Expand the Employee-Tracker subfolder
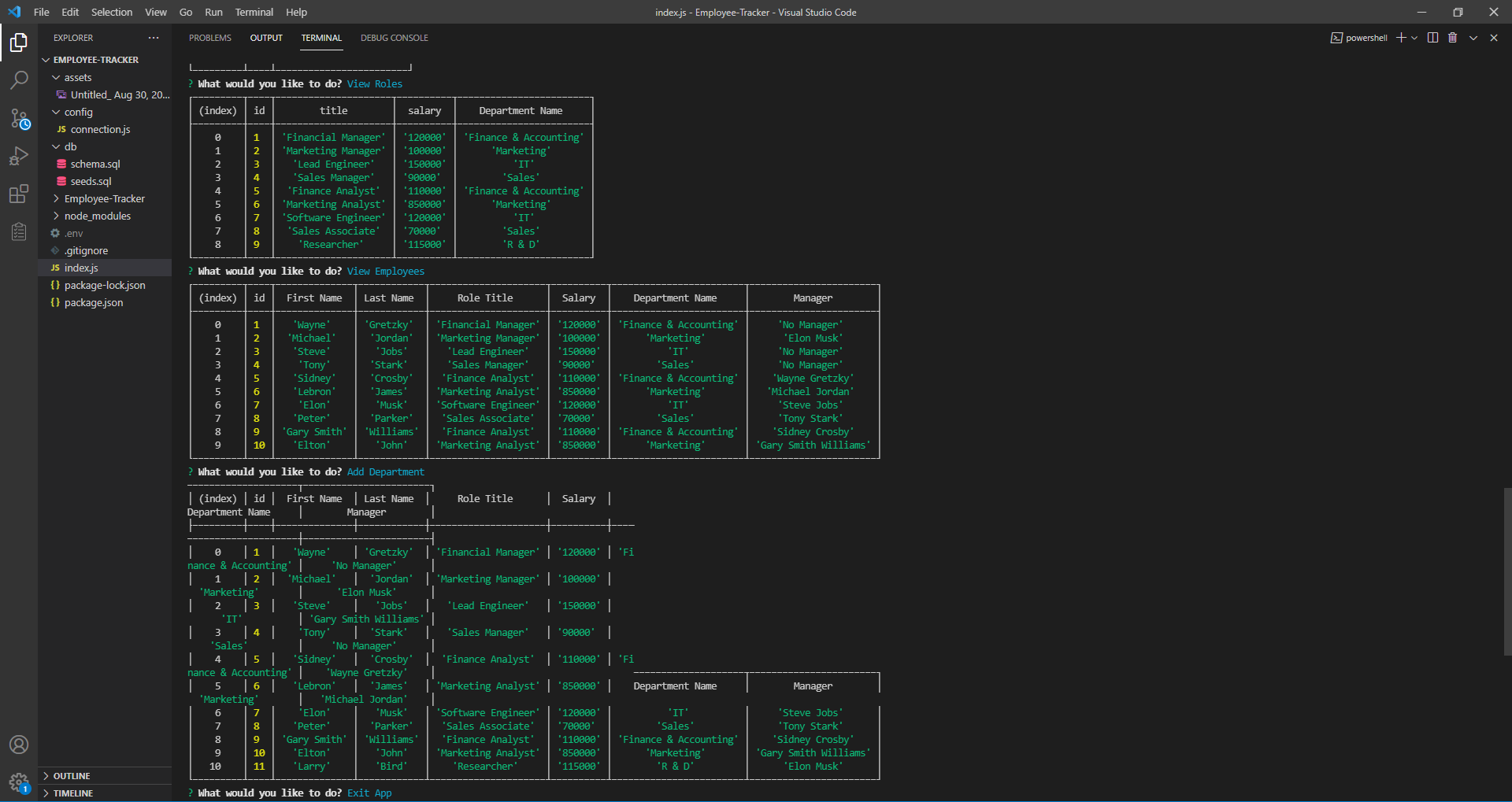Screen dimensions: 1512x802 click(104, 198)
